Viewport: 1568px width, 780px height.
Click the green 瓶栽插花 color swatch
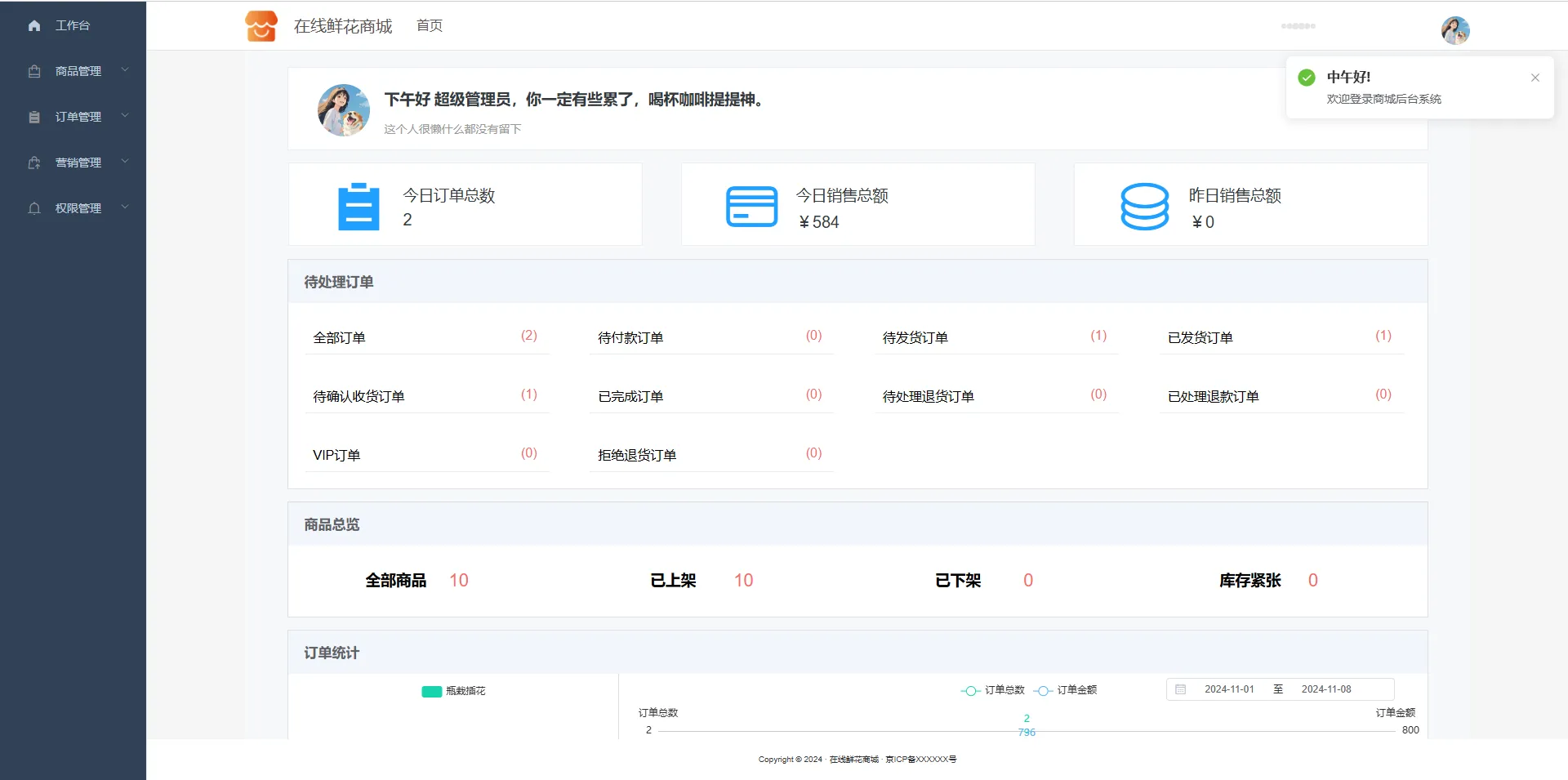431,692
